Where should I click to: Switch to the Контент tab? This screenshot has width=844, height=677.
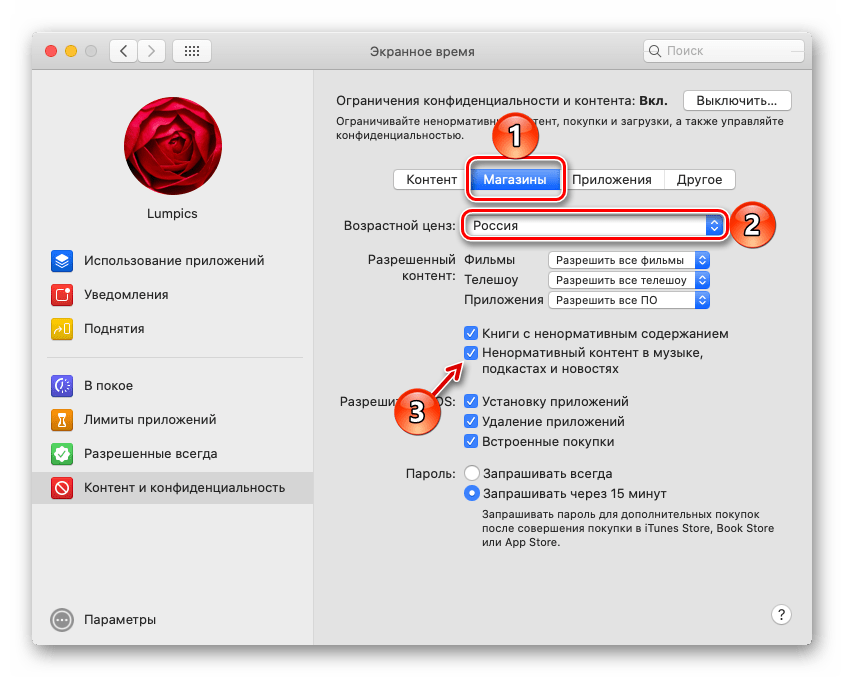click(x=432, y=180)
